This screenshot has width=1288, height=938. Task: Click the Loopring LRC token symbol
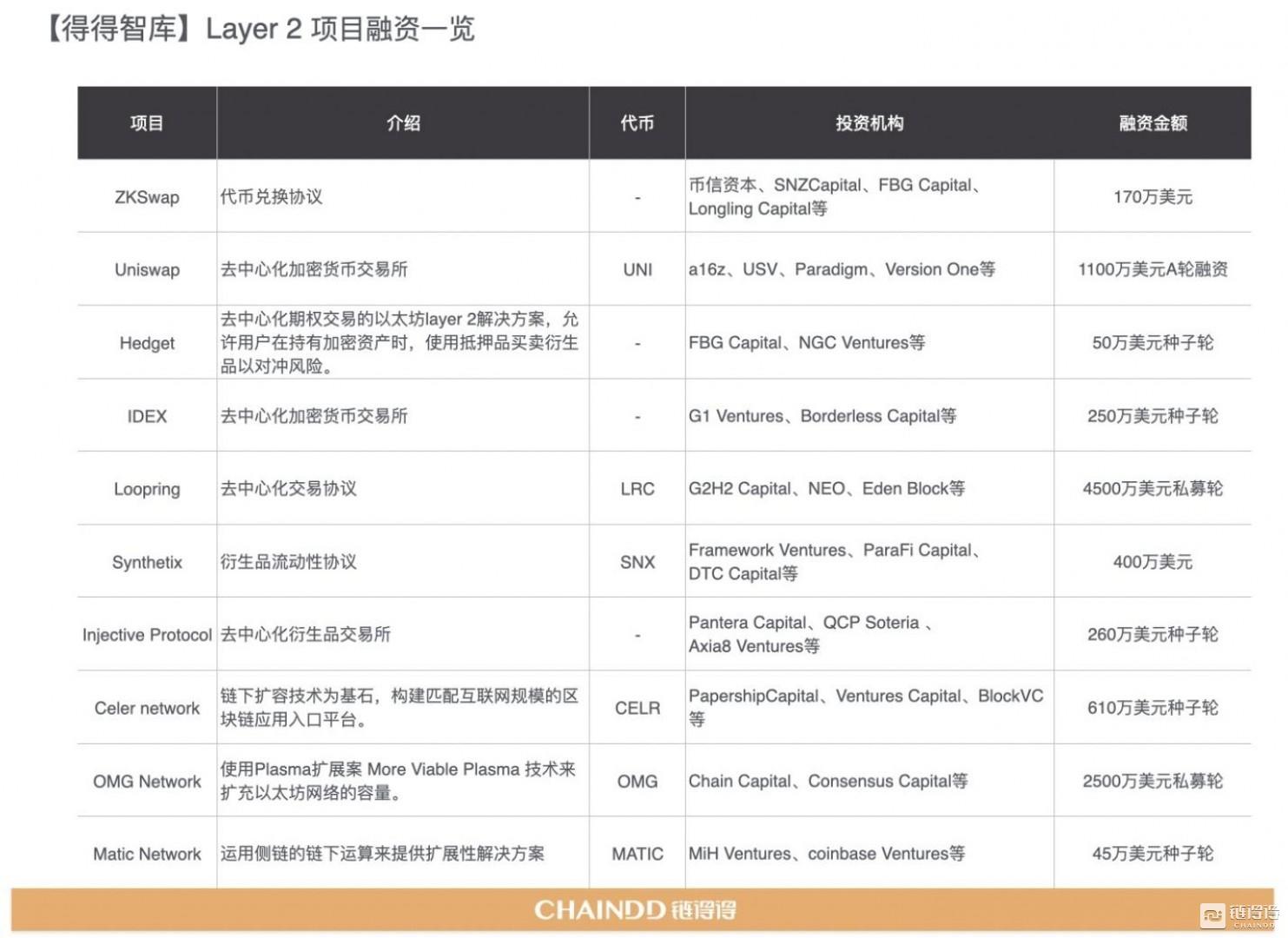(637, 489)
